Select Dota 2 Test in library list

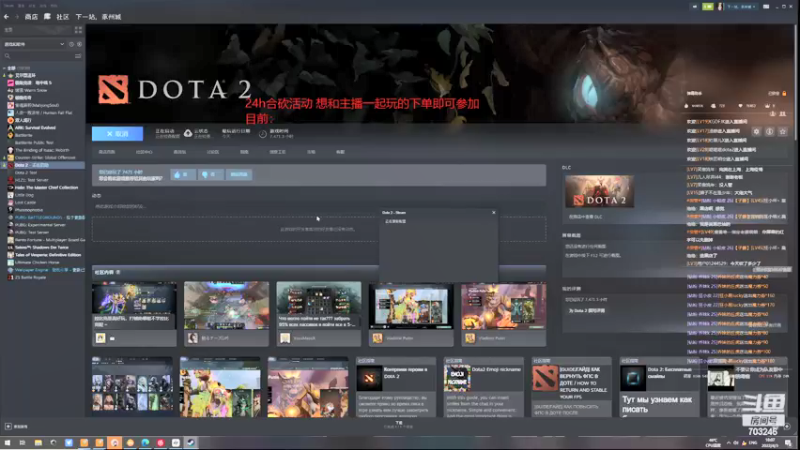(x=26, y=172)
